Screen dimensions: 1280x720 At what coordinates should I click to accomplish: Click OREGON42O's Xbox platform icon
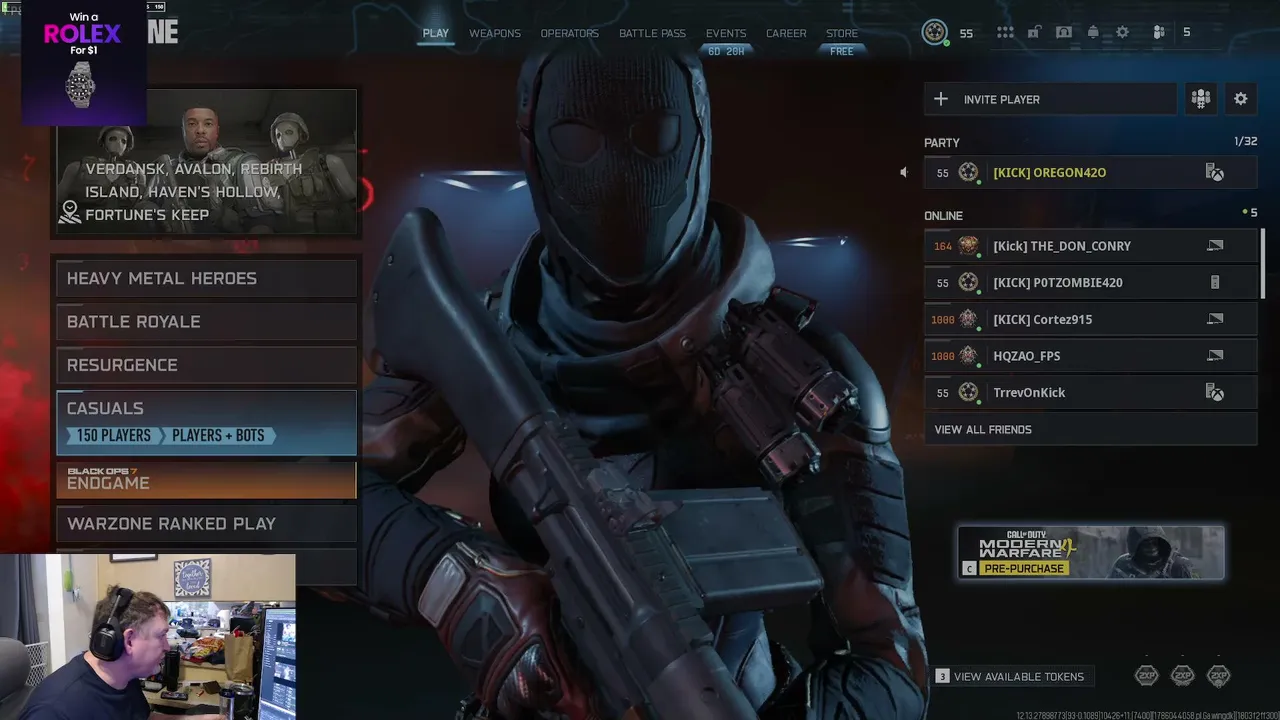tap(1215, 173)
